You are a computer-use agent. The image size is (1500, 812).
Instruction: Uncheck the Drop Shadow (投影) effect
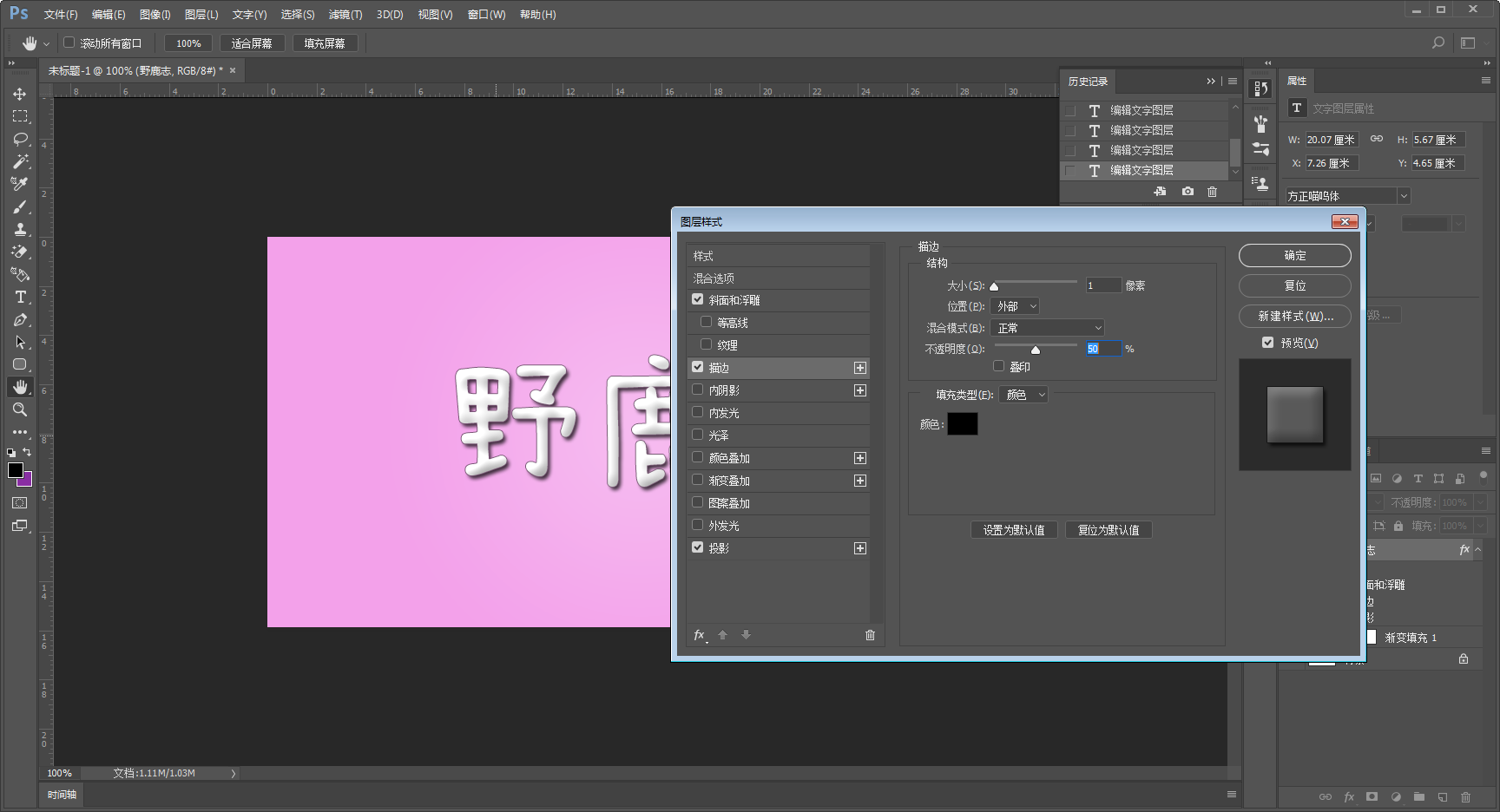click(698, 547)
